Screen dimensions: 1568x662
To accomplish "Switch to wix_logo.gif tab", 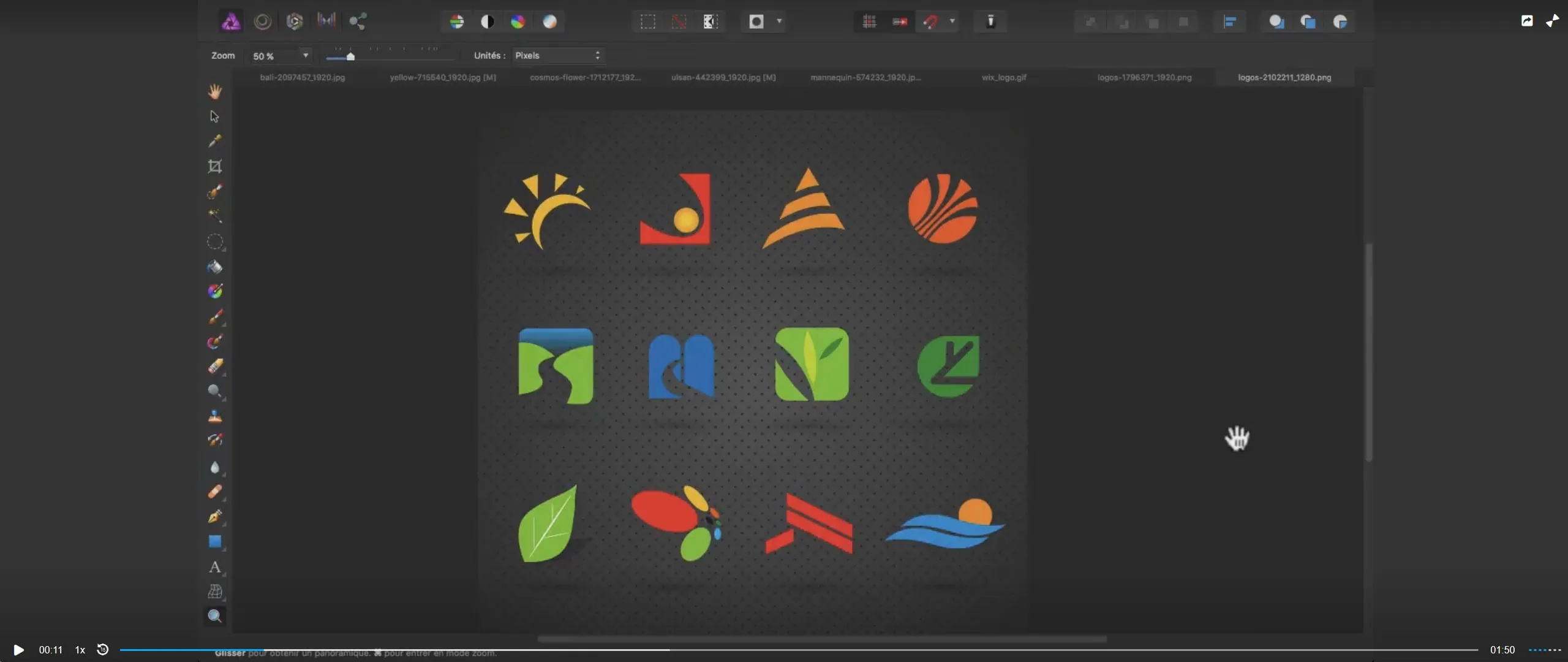I will point(1003,77).
